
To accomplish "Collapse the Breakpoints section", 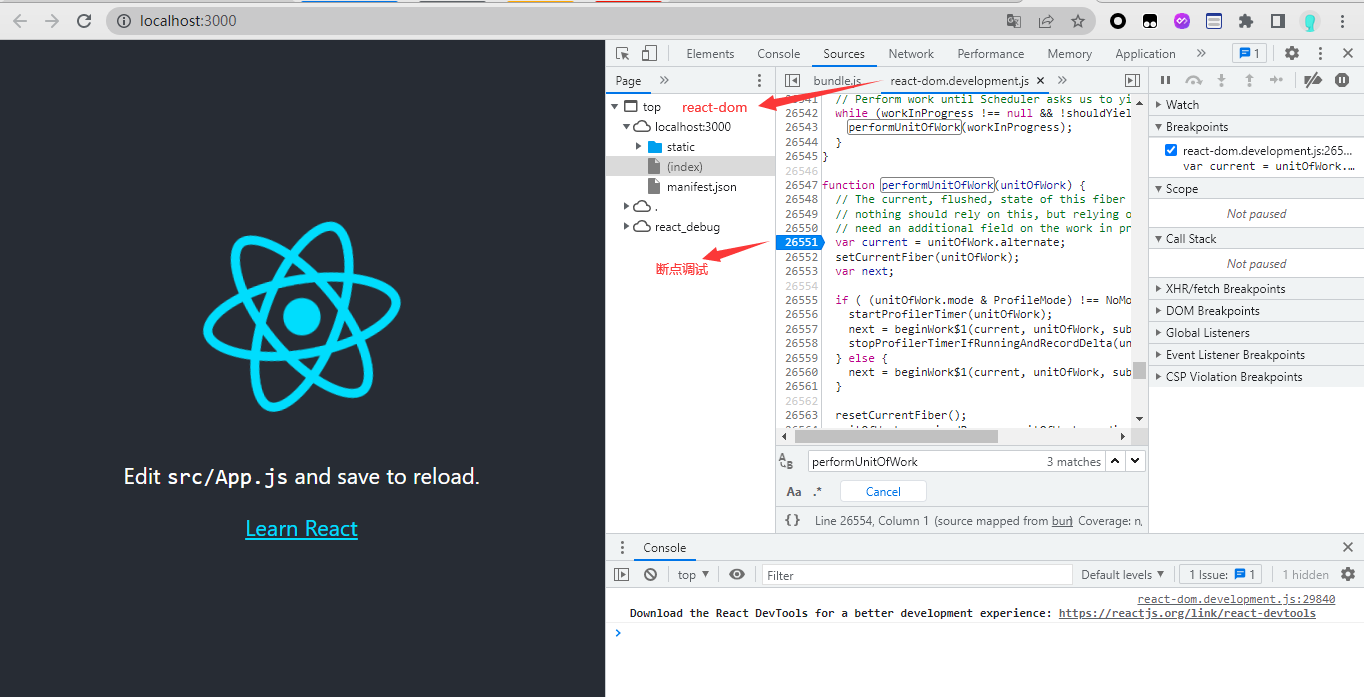I will pyautogui.click(x=1256, y=127).
